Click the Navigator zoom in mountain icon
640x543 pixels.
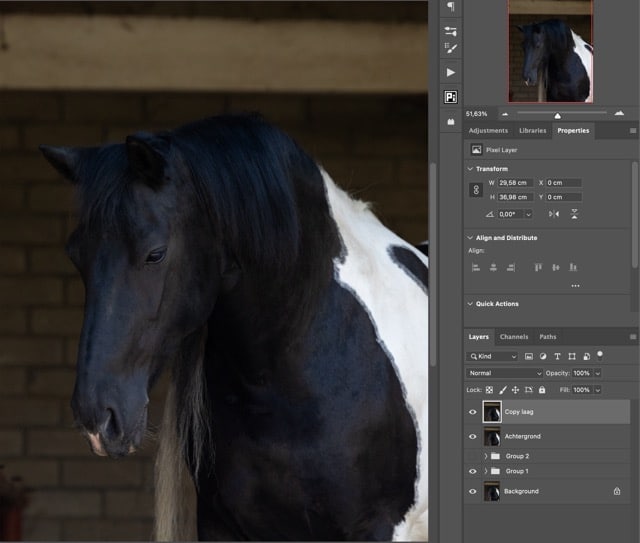click(x=619, y=113)
